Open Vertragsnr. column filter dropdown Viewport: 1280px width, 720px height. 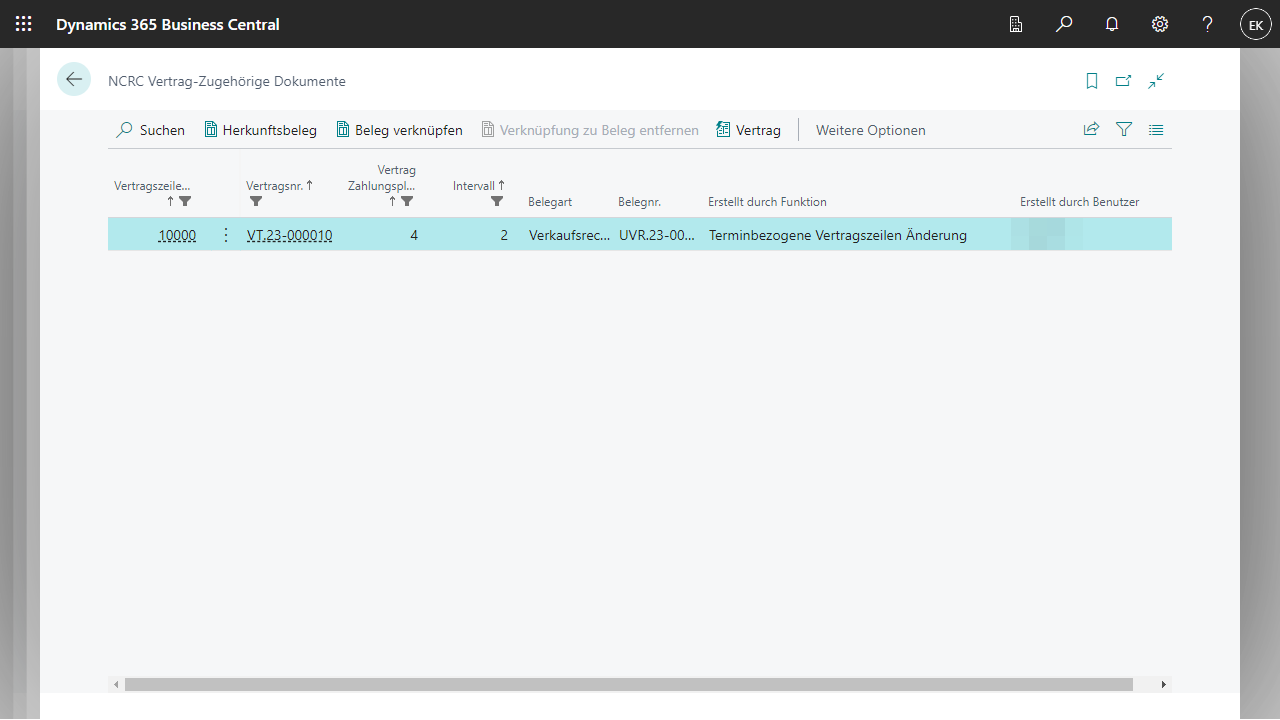pos(256,201)
